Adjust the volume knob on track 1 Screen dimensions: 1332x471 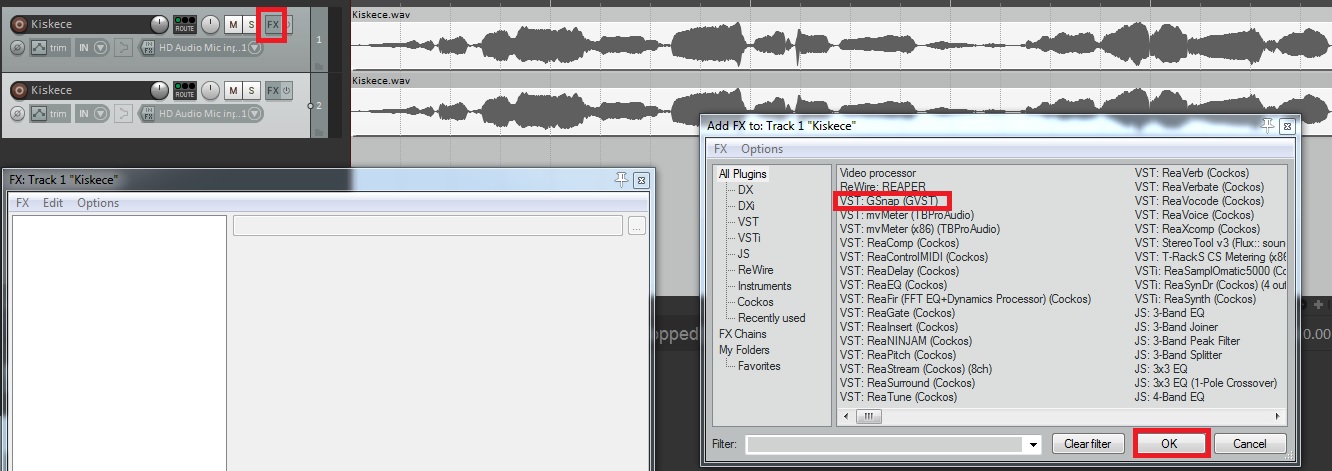click(159, 24)
